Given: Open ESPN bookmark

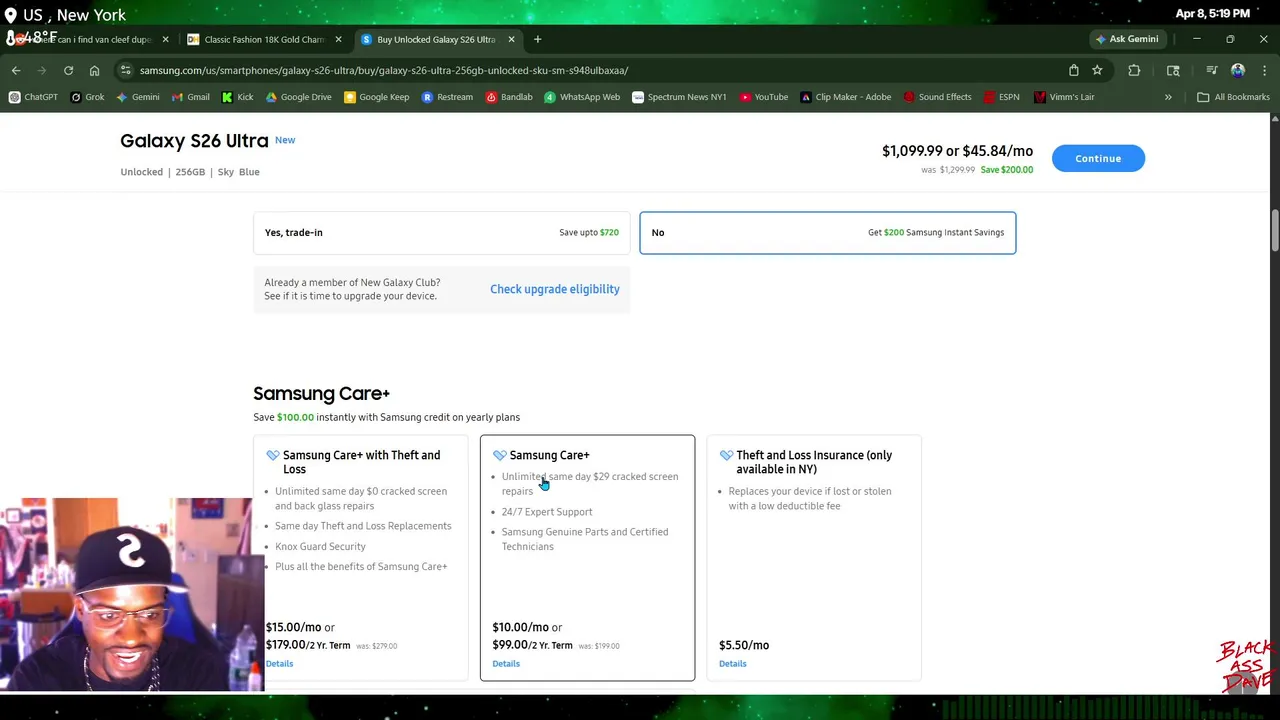Looking at the screenshot, I should click(1001, 97).
